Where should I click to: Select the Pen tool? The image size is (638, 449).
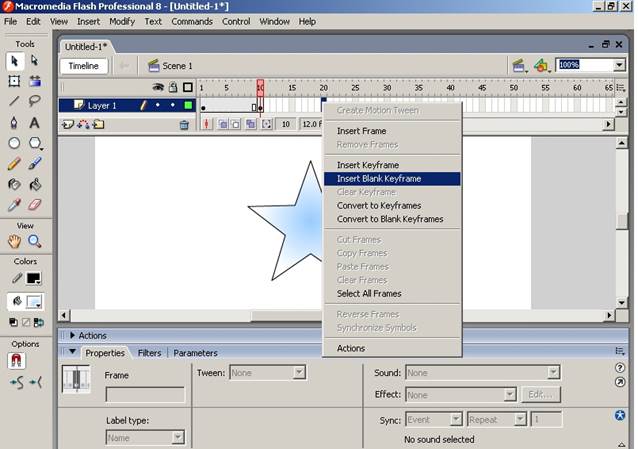coord(14,123)
